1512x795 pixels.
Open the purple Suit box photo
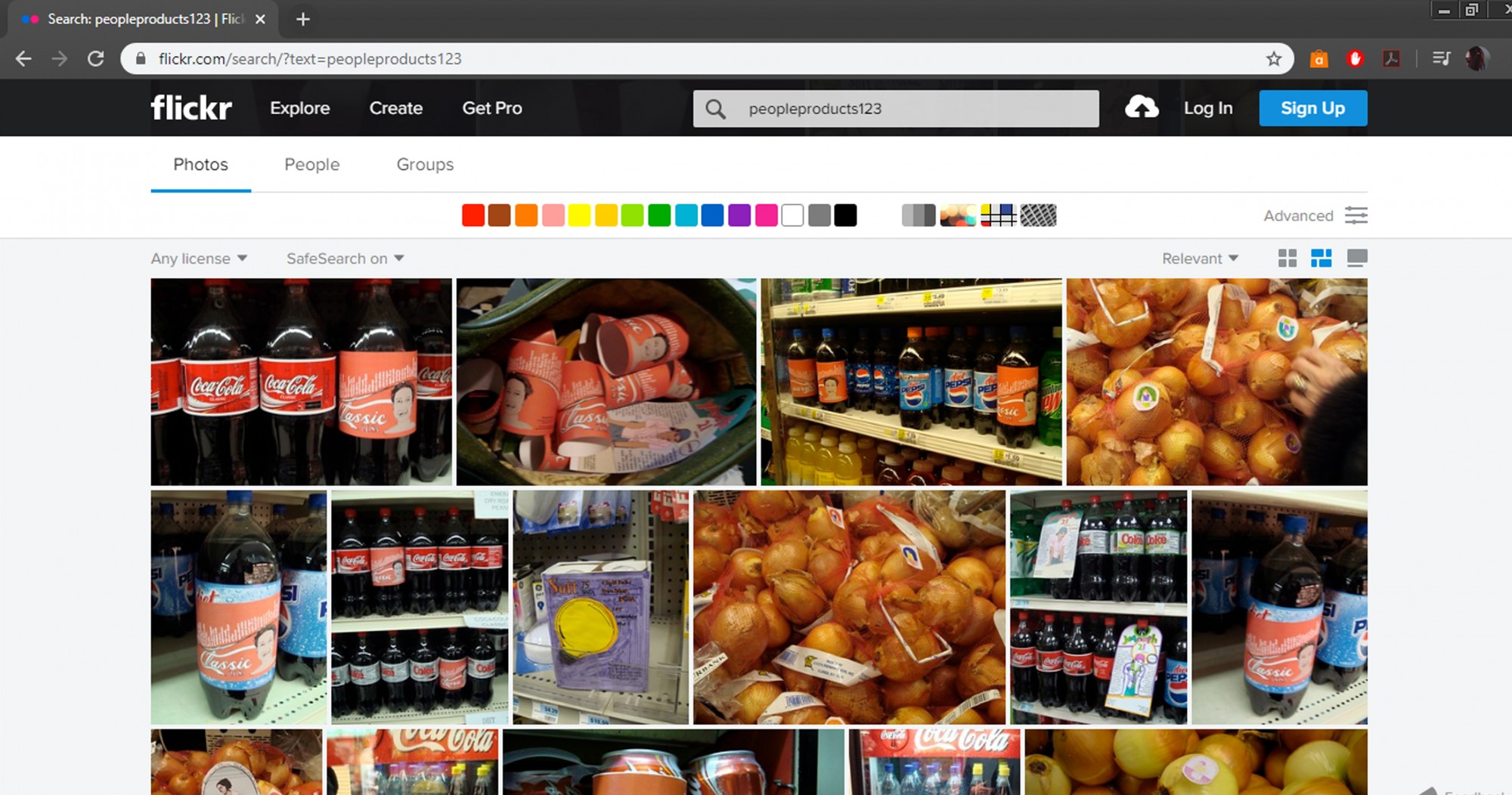pos(601,607)
